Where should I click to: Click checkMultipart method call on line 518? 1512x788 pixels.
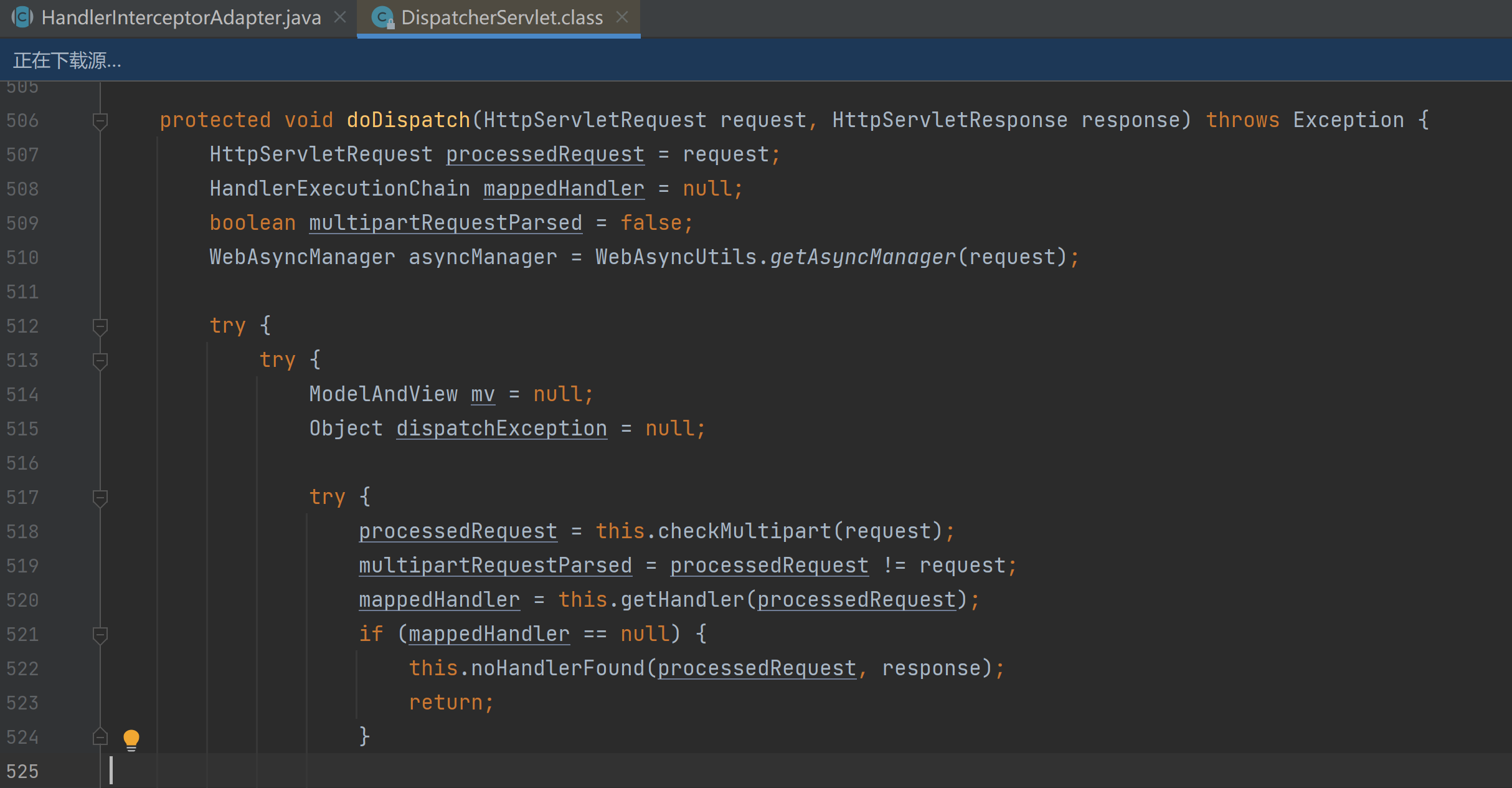(x=744, y=531)
